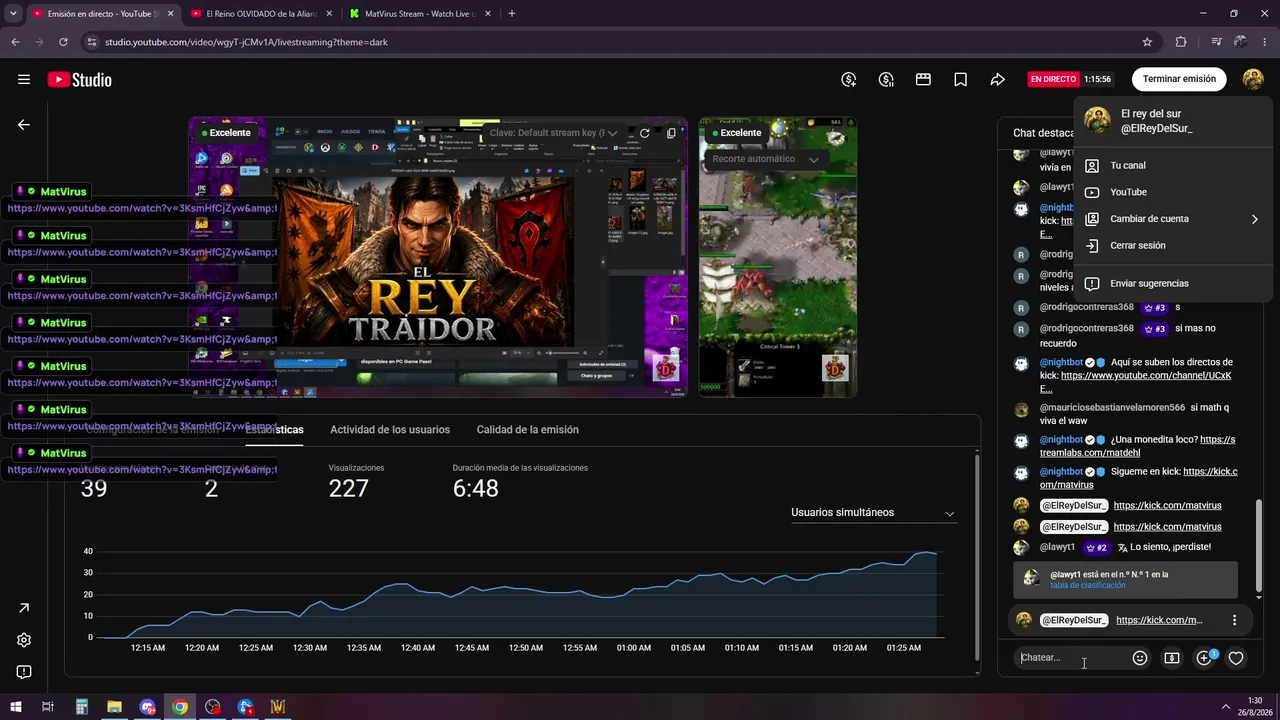Open the Usuarios simultáneos dropdown
The image size is (1280, 720).
874,513
